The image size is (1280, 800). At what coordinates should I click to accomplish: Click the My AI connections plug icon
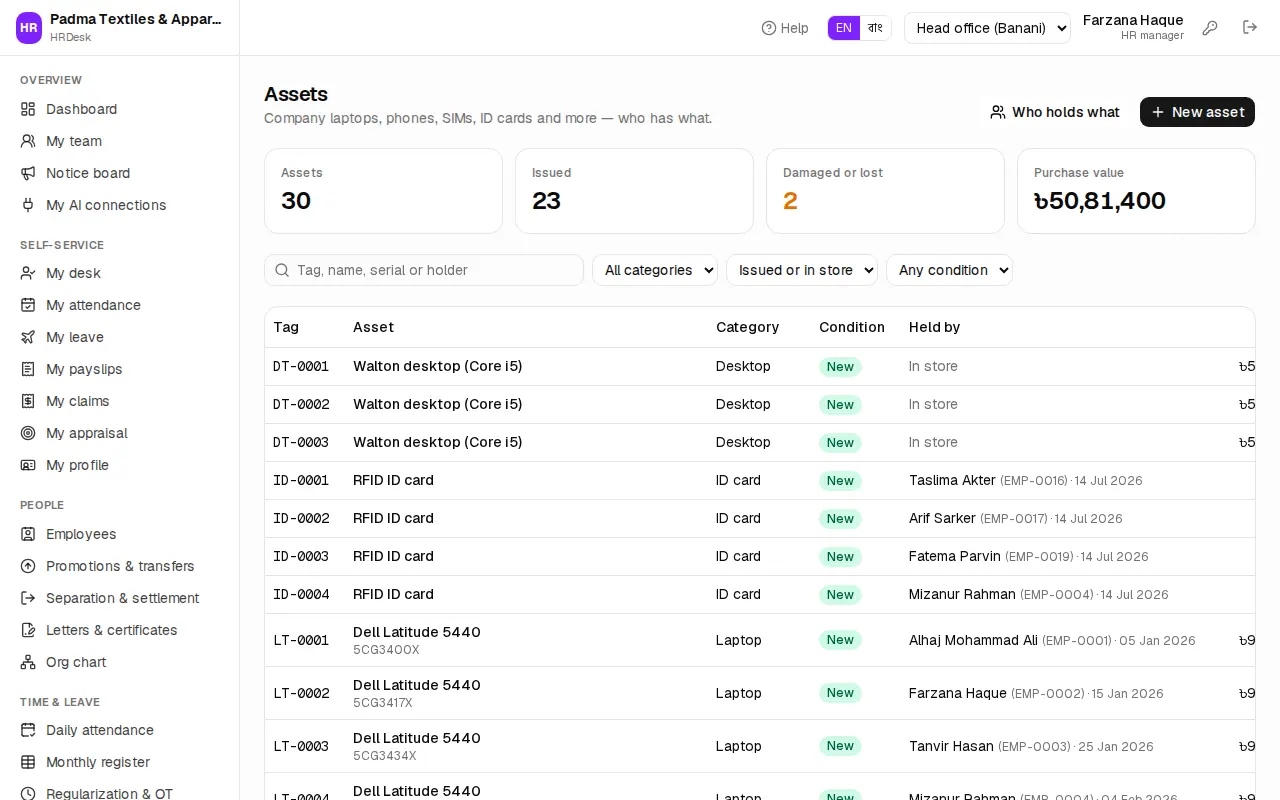[x=28, y=205]
